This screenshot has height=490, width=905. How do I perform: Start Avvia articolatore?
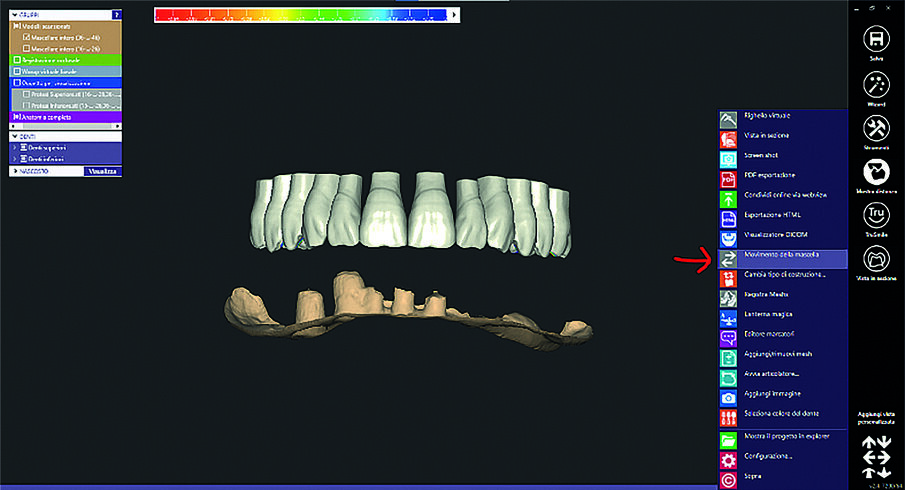[x=782, y=377]
